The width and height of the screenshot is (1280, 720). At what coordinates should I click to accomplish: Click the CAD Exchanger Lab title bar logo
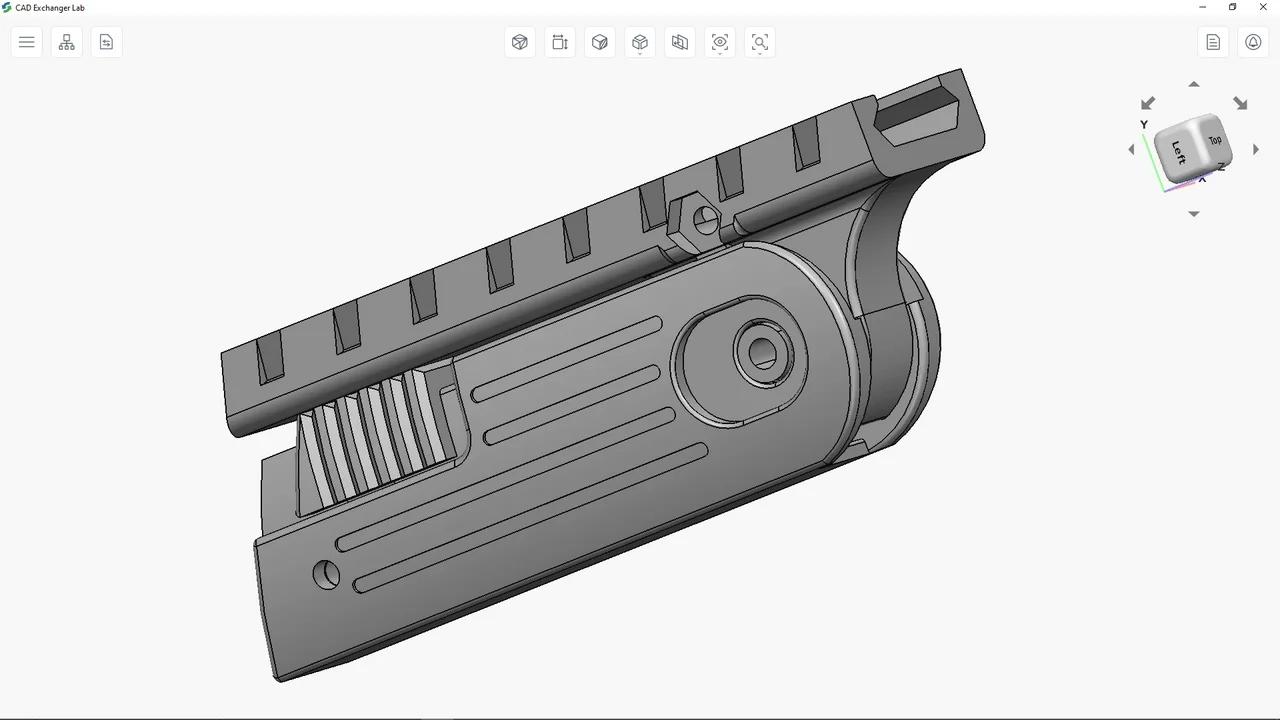pos(8,7)
